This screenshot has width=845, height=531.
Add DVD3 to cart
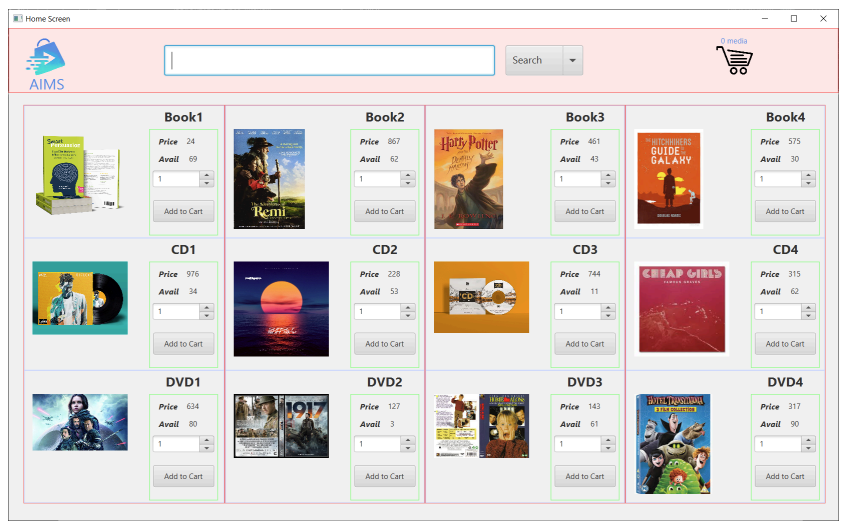[x=585, y=477]
